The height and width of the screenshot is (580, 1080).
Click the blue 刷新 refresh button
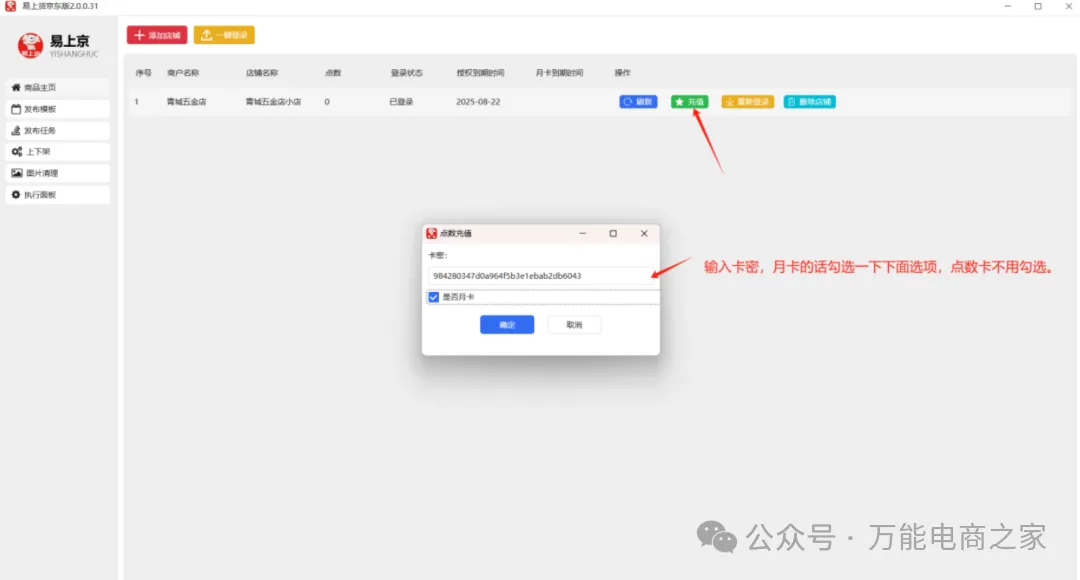638,102
